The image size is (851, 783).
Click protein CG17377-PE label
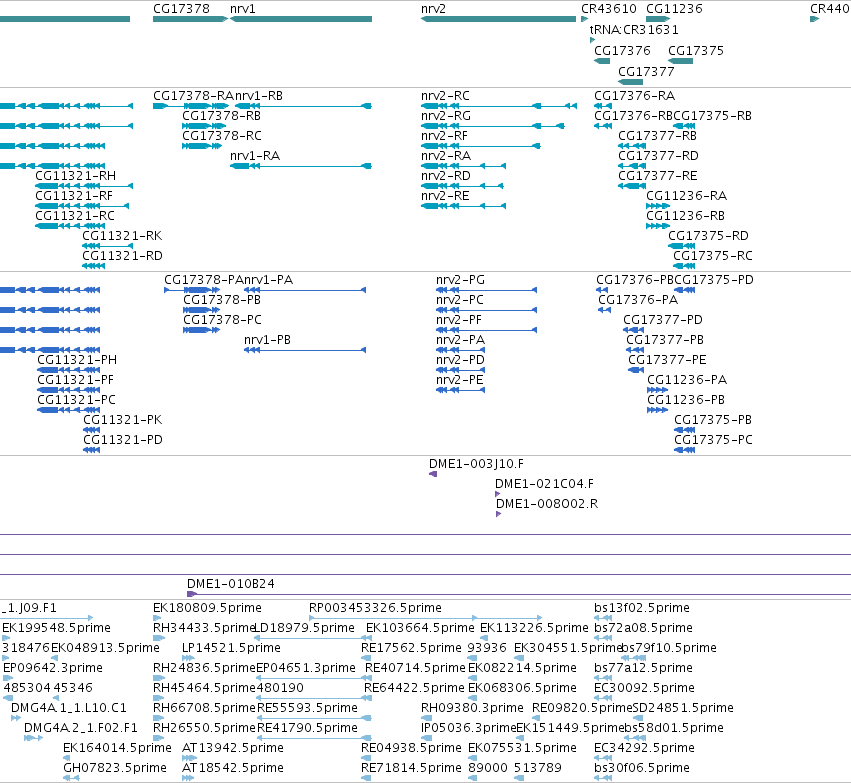[x=667, y=360]
